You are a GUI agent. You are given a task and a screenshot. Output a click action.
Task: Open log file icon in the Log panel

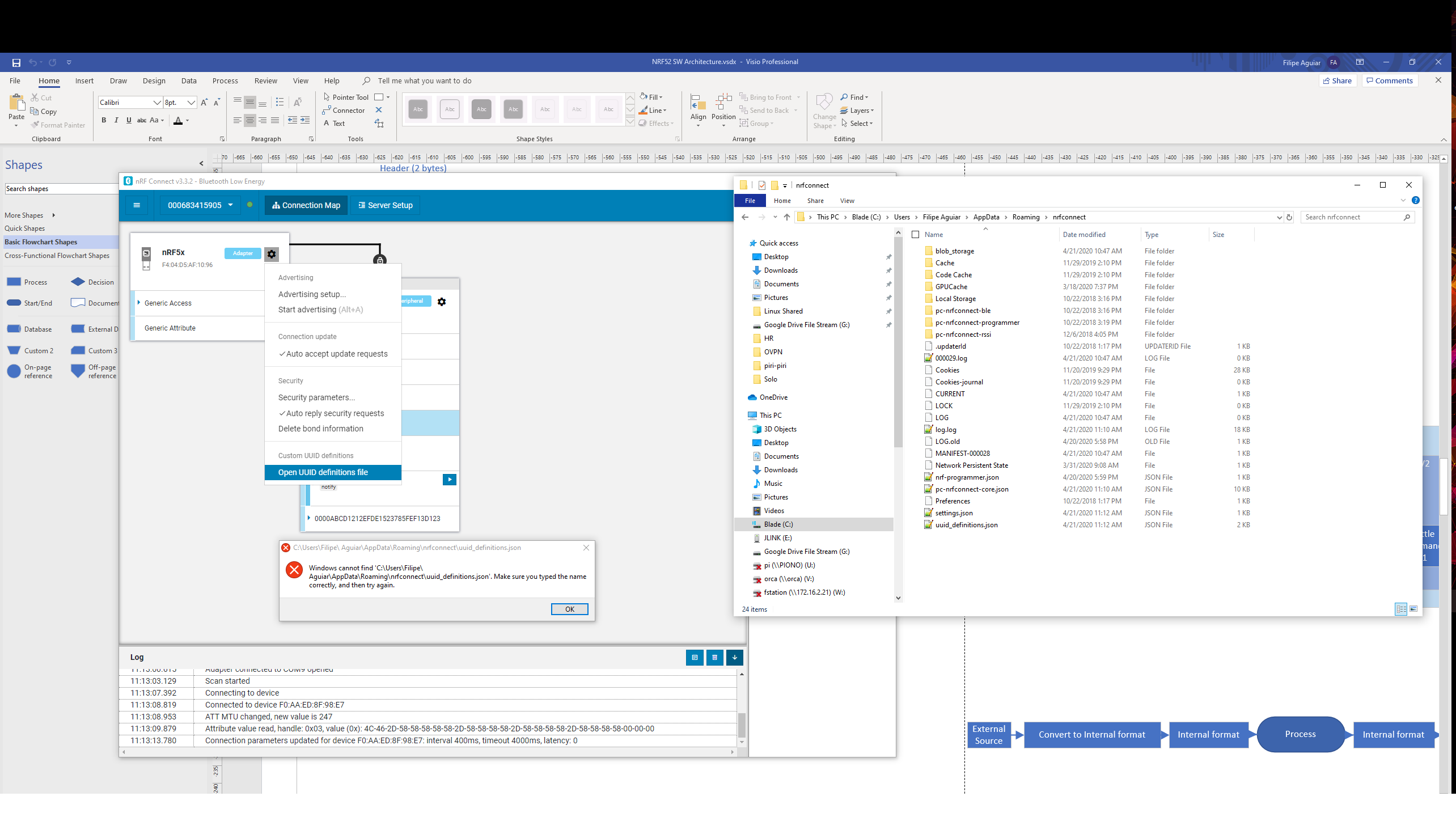[x=695, y=657]
